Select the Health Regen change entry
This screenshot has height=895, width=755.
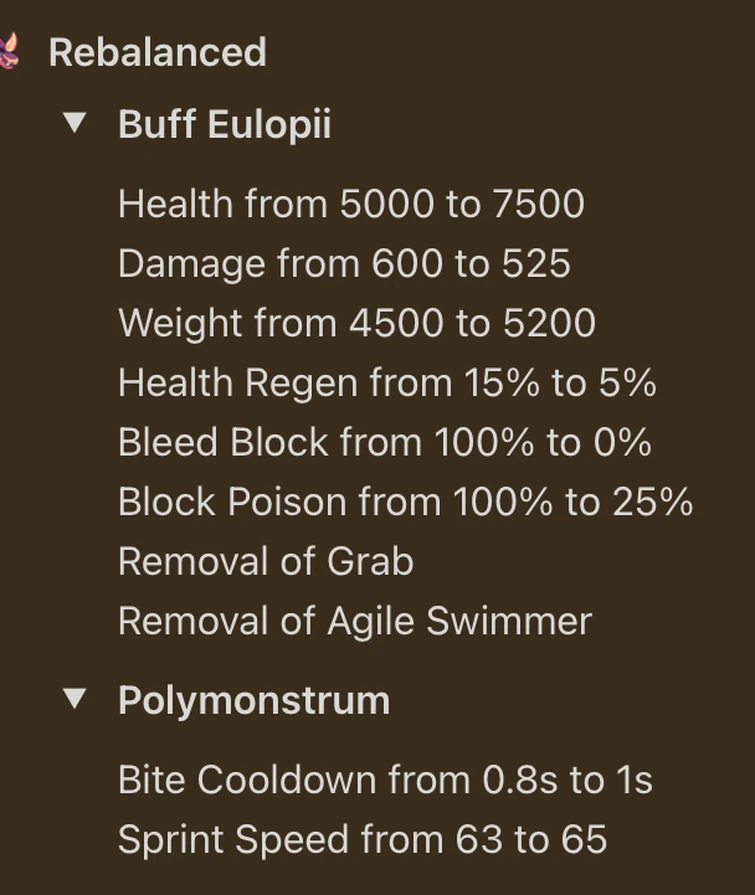click(x=386, y=382)
